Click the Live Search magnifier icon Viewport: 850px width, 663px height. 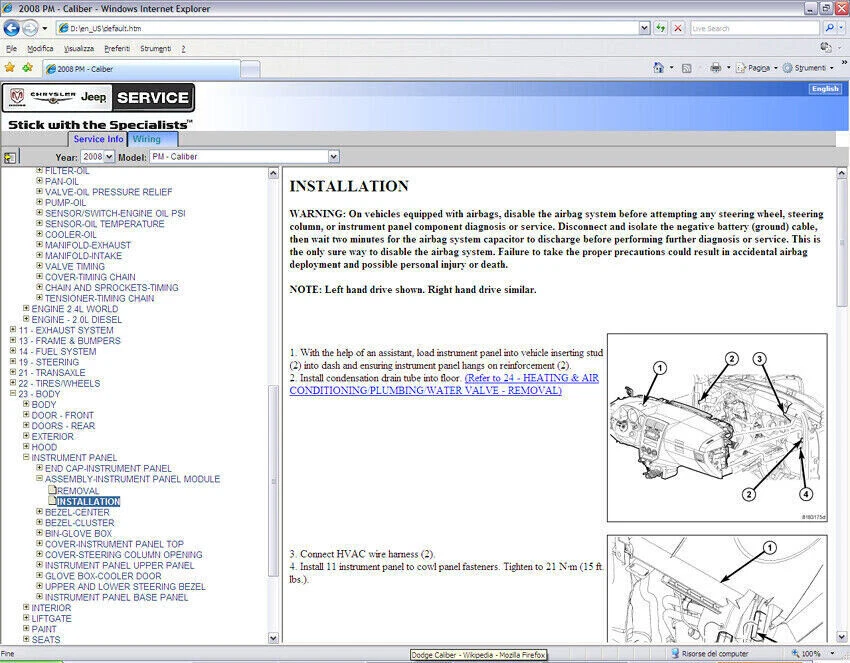[829, 29]
